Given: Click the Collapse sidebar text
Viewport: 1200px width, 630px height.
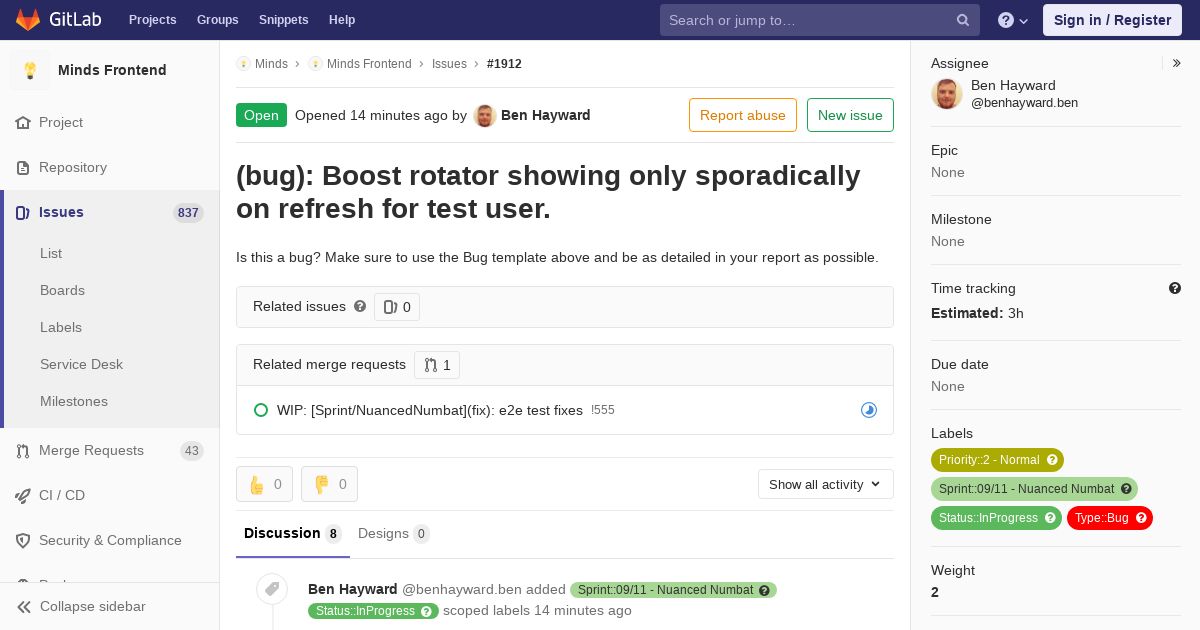Looking at the screenshot, I should click(93, 607).
